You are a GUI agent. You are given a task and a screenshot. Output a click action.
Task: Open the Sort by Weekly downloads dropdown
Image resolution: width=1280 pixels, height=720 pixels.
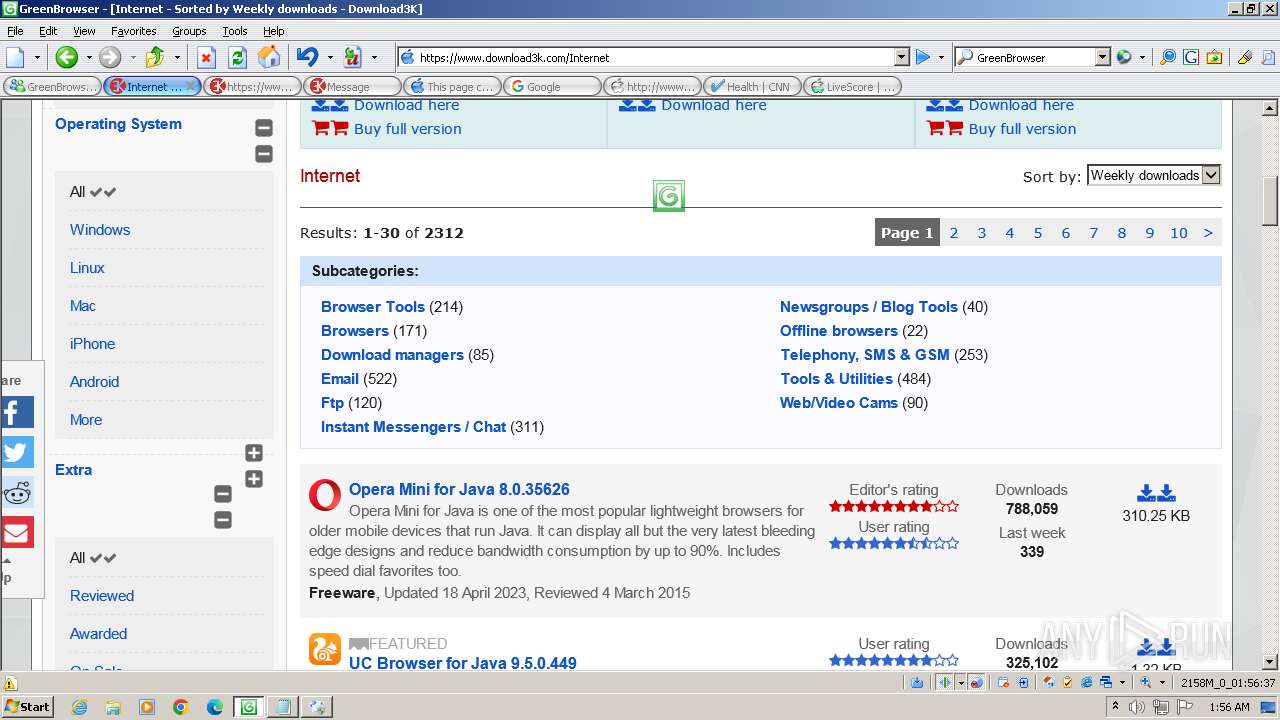tap(1154, 175)
